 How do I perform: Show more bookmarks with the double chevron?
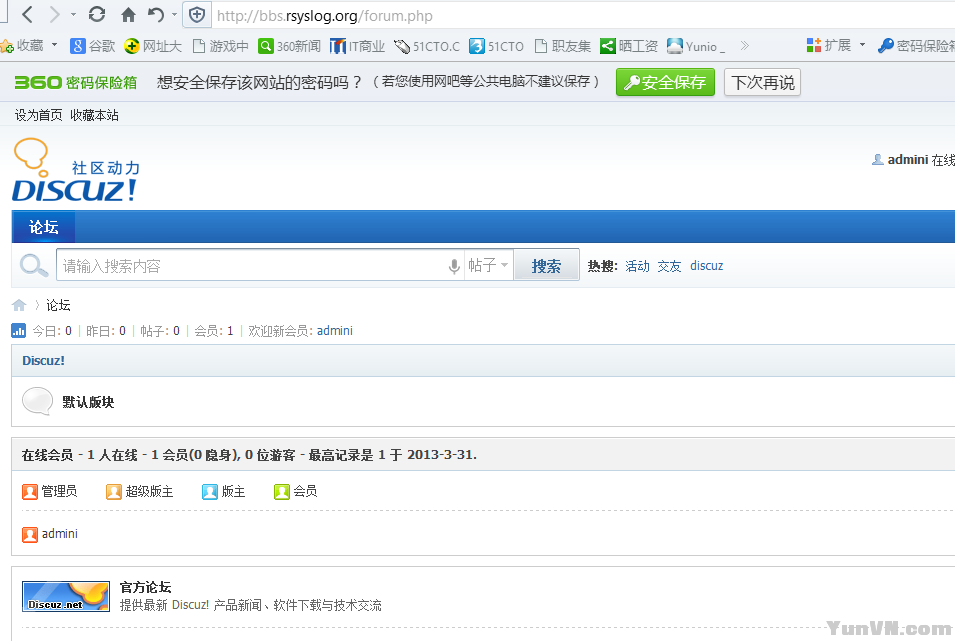click(744, 46)
